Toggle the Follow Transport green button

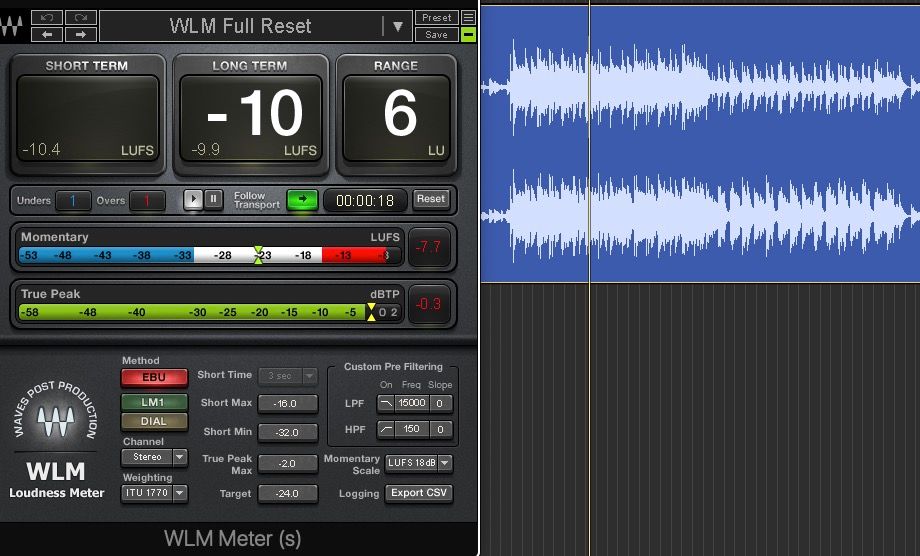pos(300,199)
